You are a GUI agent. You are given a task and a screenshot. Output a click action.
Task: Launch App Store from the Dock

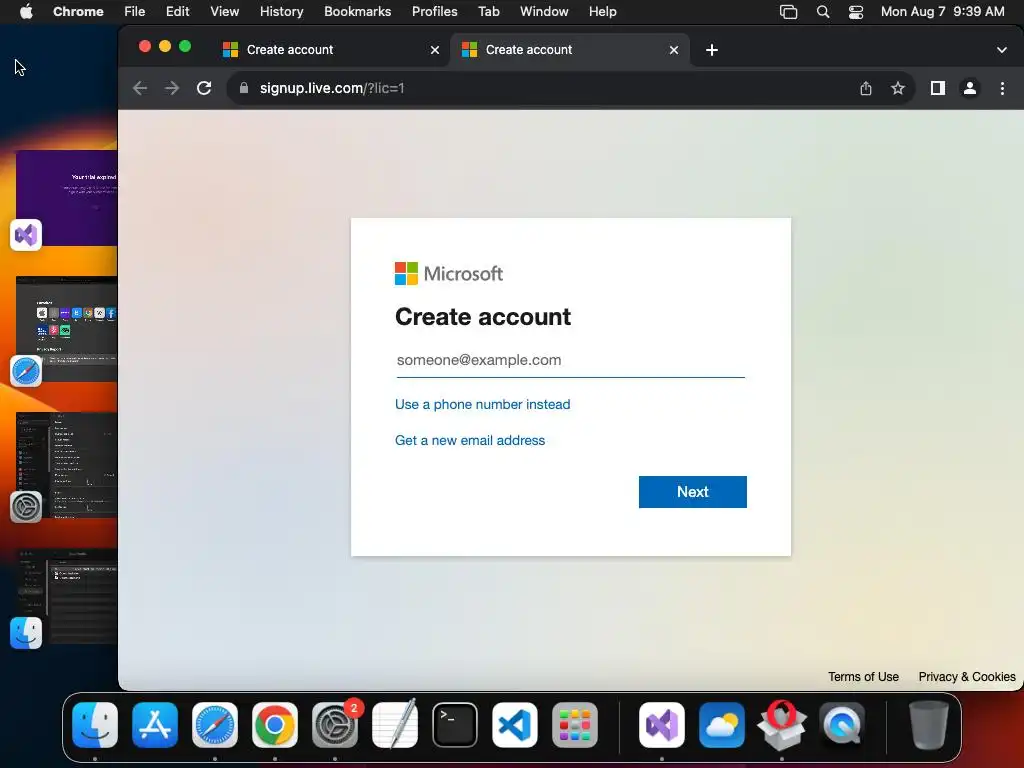coord(155,725)
